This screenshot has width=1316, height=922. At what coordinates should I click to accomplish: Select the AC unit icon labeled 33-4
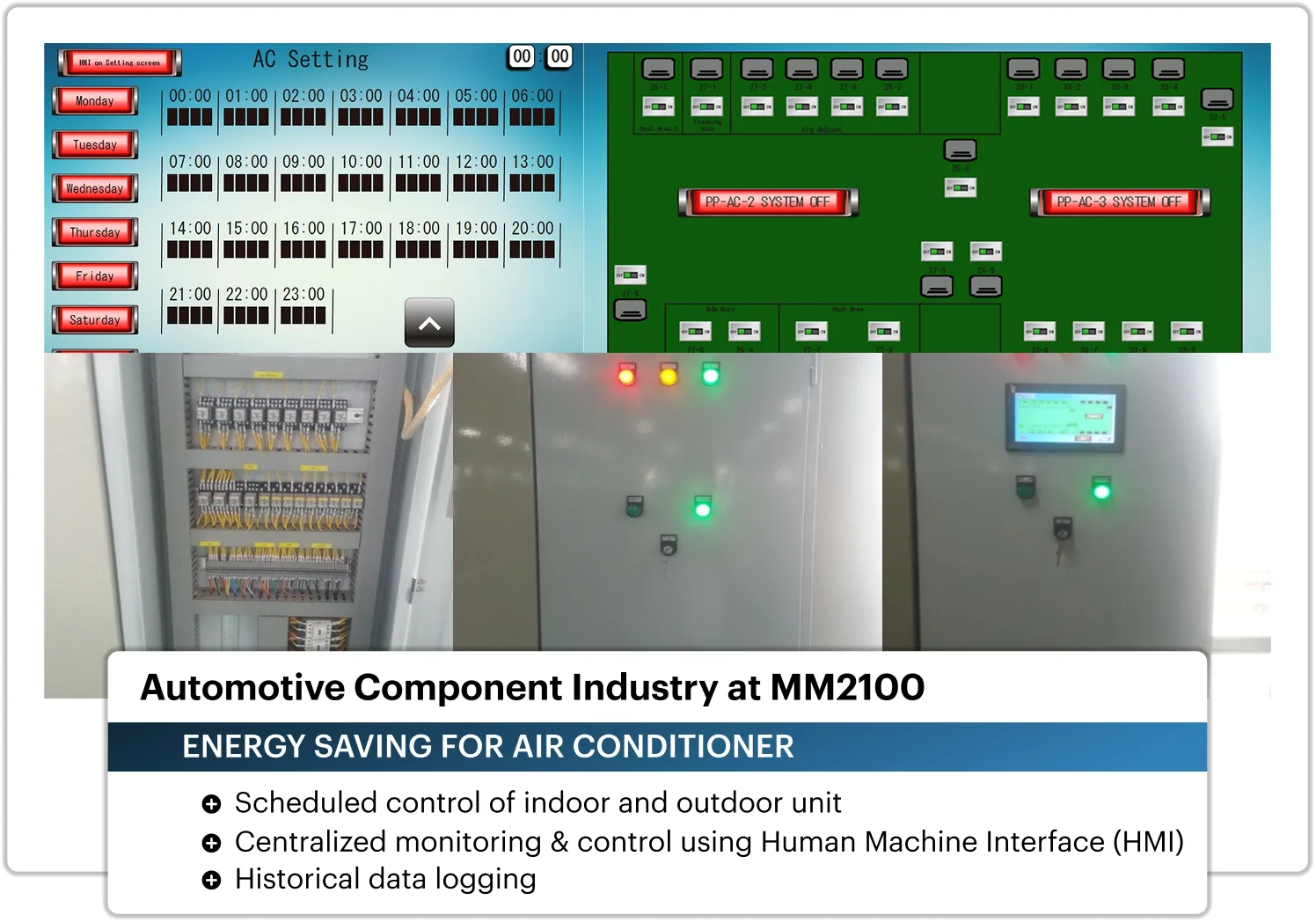click(1168, 69)
